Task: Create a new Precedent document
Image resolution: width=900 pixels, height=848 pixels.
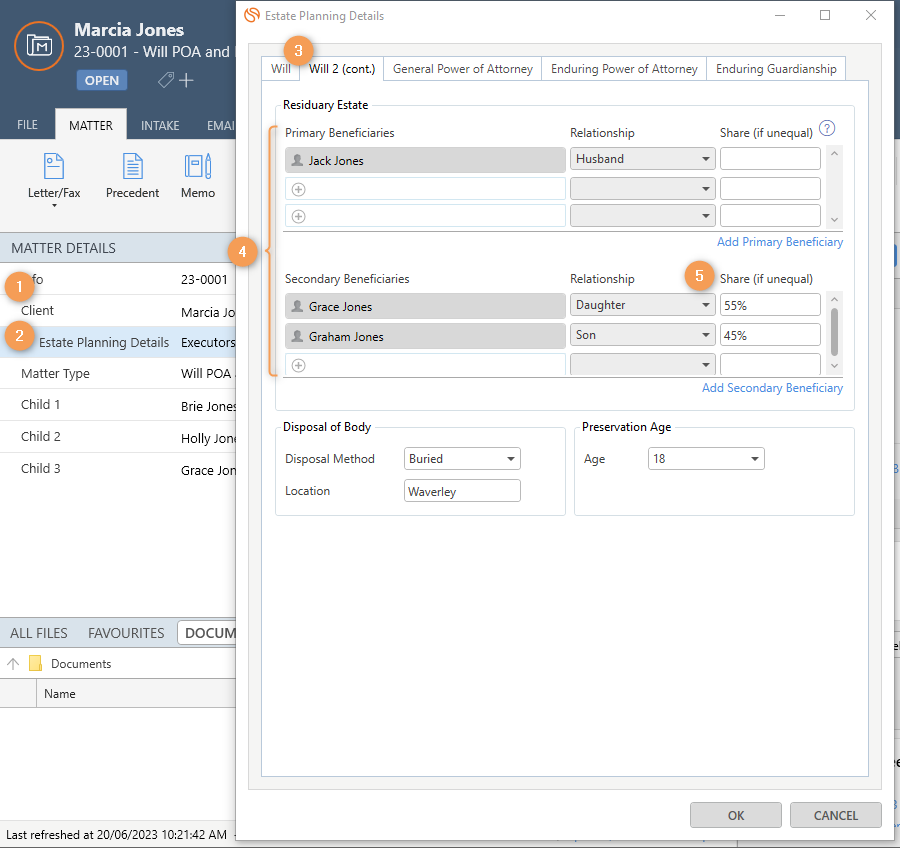Action: coord(133,176)
